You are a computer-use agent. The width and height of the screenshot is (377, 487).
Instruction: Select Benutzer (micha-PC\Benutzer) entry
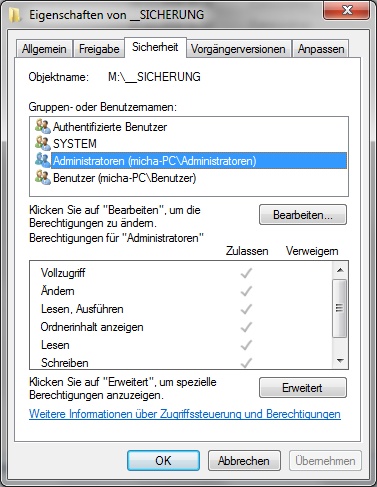coord(124,178)
